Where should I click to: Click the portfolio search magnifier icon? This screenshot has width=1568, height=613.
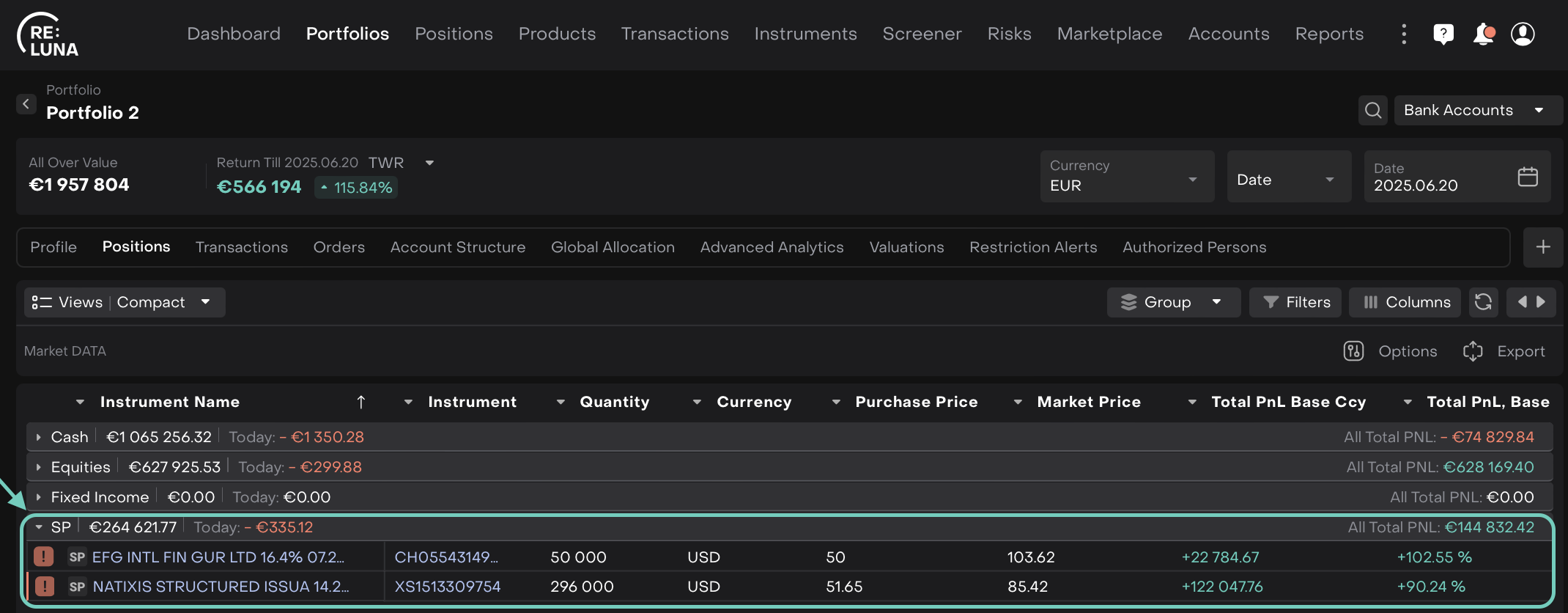point(1373,111)
